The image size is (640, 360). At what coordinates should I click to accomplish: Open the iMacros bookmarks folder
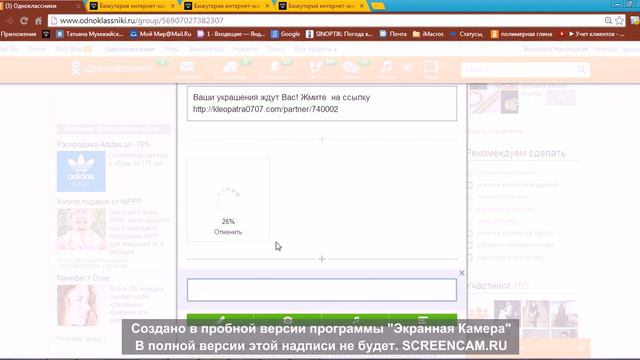[x=428, y=34]
